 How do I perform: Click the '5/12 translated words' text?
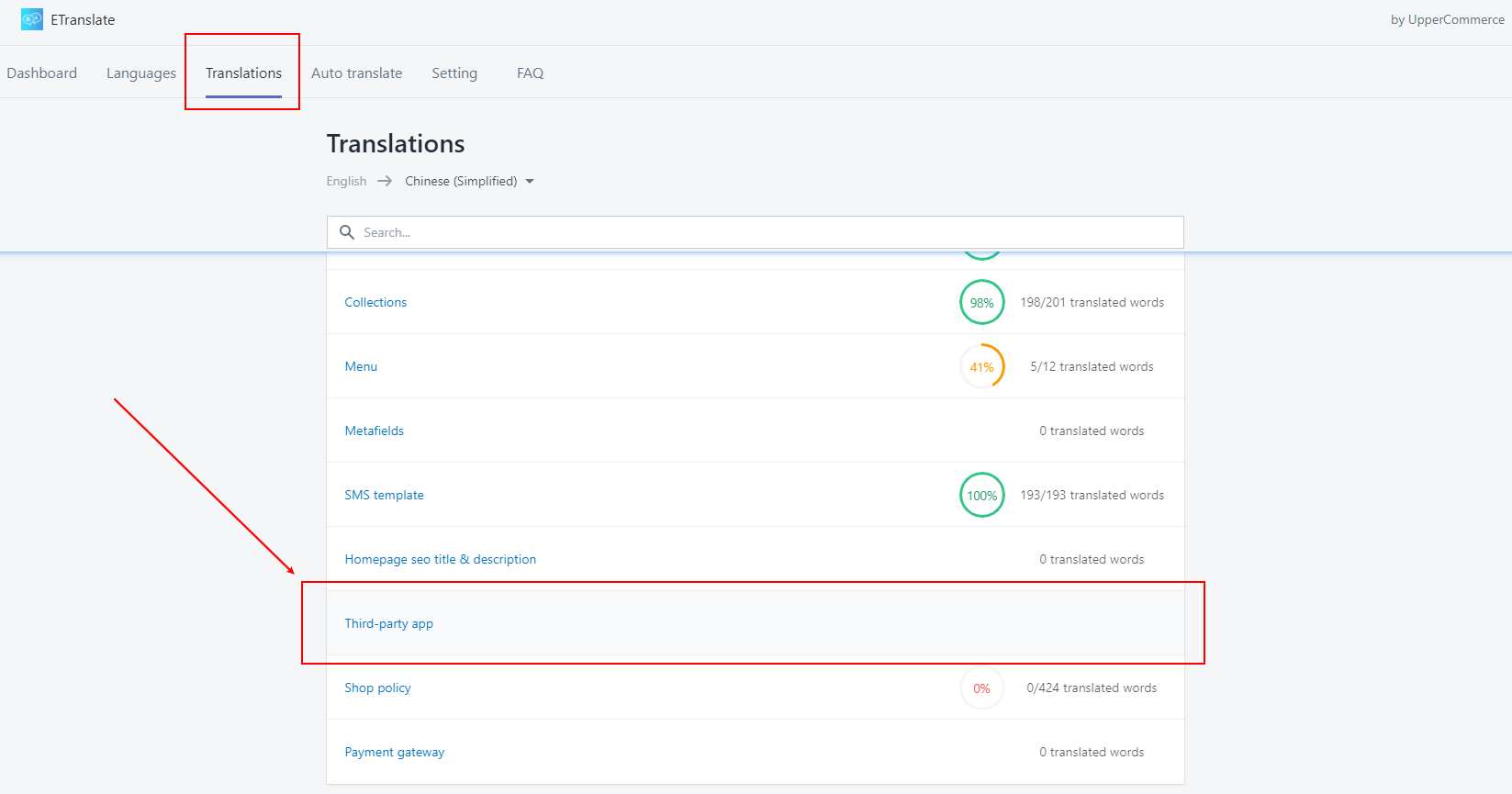coord(1092,366)
